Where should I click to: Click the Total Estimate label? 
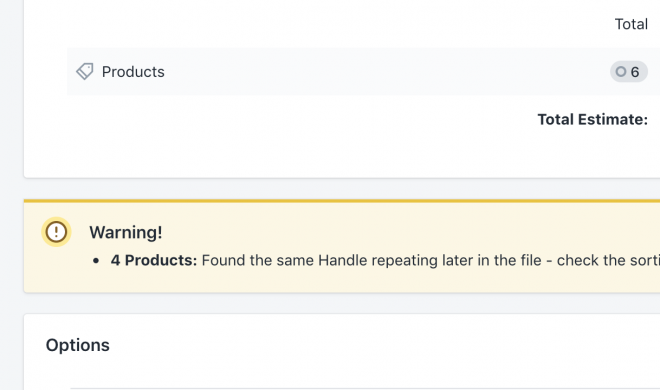click(x=592, y=119)
